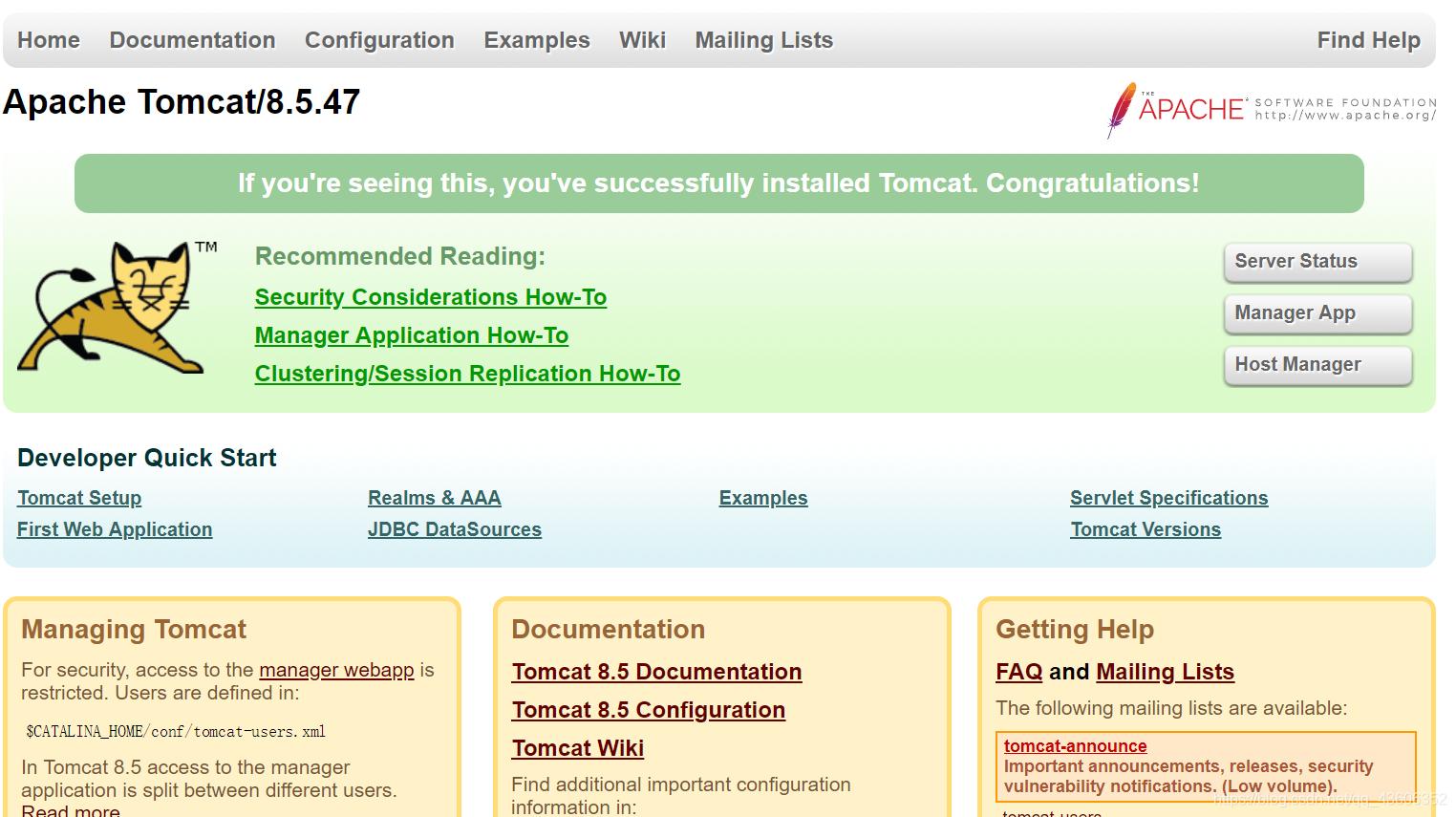1456x817 pixels.
Task: Follow the Tomcat Setup link
Action: [79, 498]
